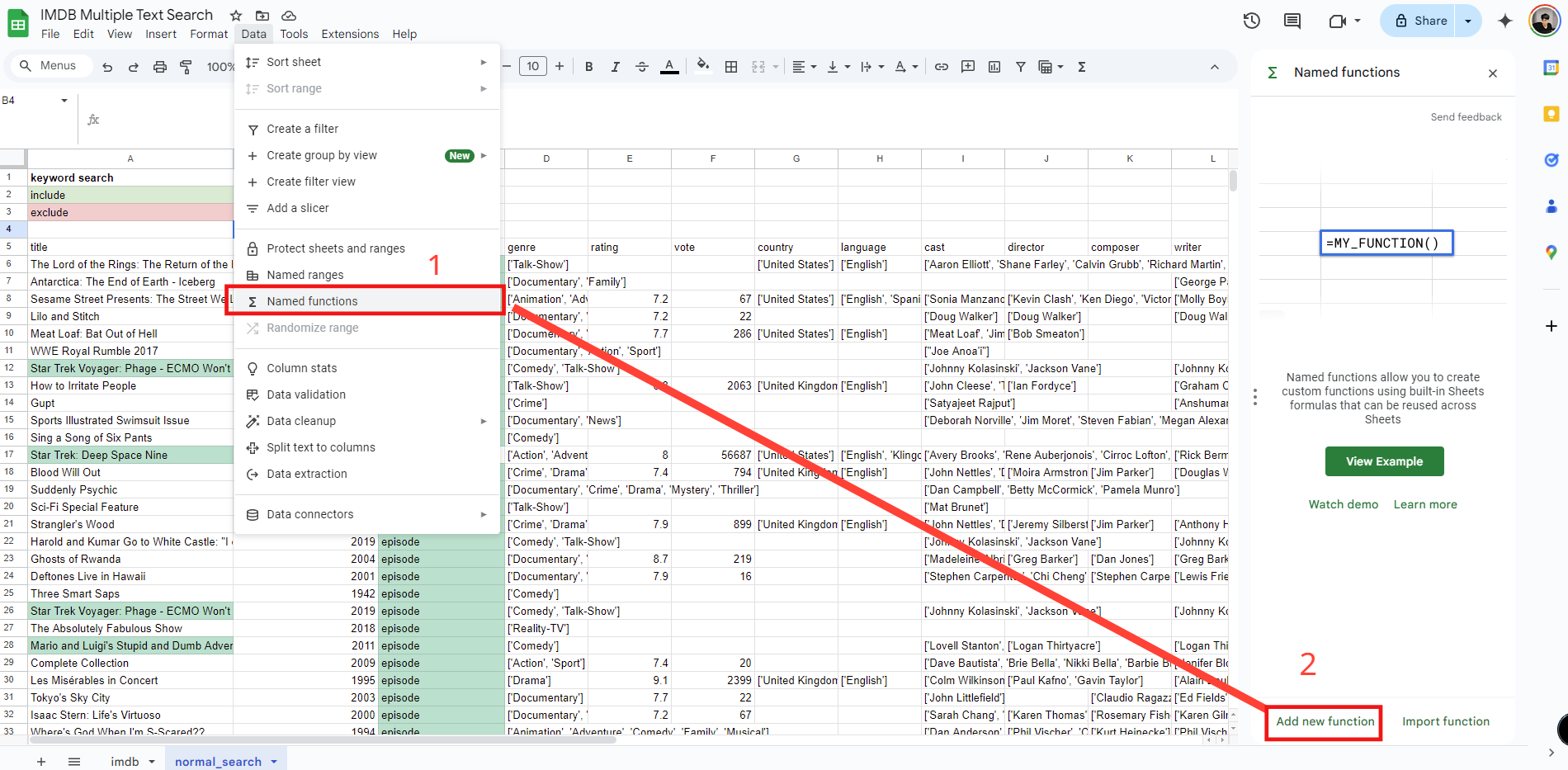Open the File menu
Viewport: 1568px width, 770px height.
pyautogui.click(x=50, y=34)
